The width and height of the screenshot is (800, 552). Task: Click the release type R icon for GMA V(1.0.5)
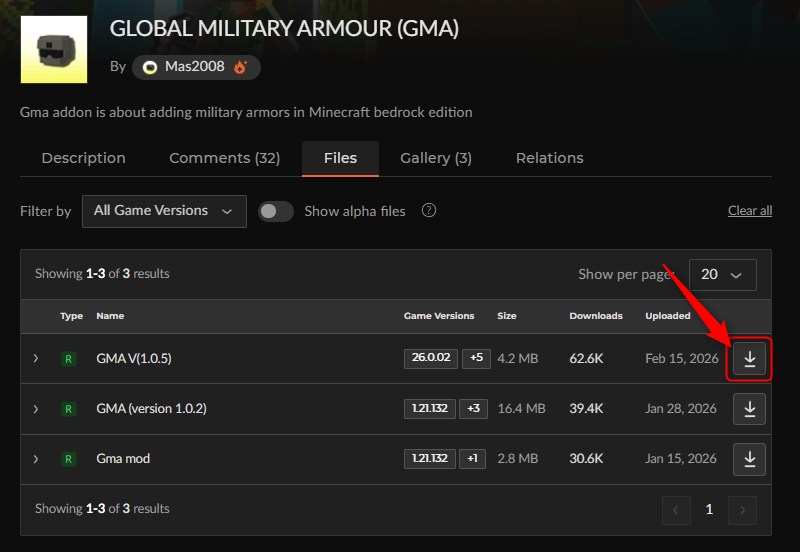pos(68,359)
